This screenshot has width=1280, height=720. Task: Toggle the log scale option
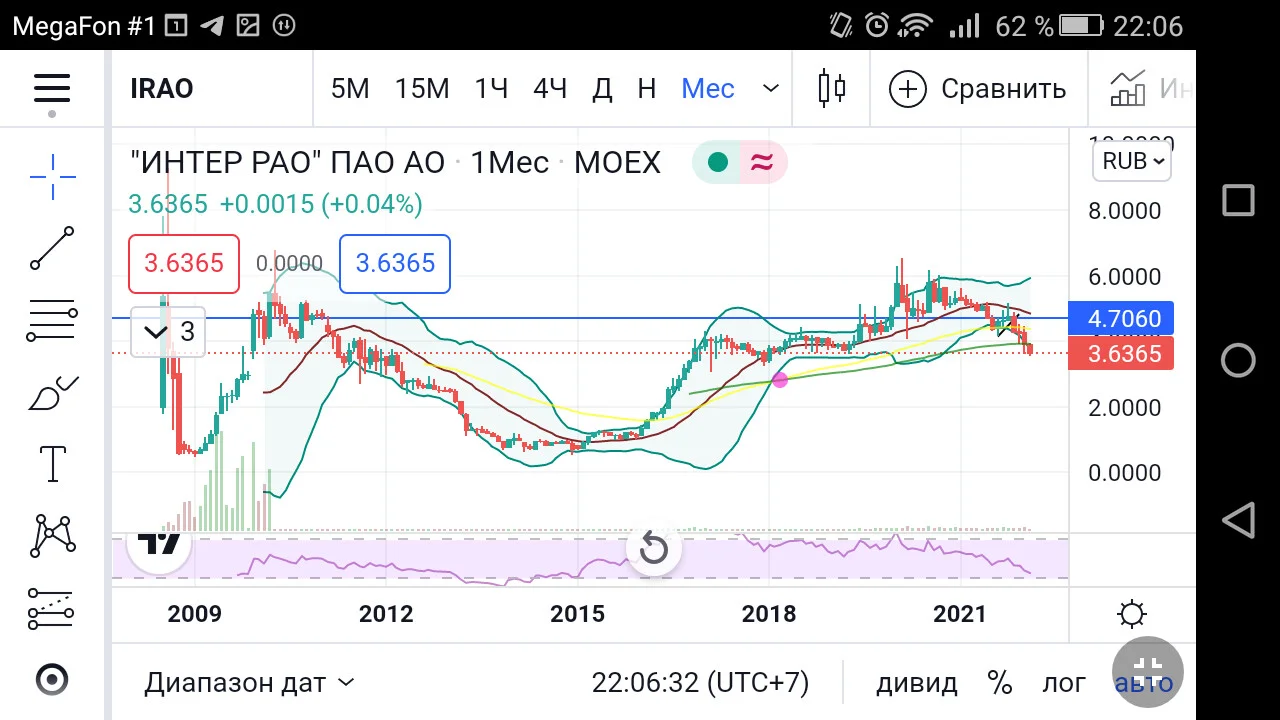1064,683
